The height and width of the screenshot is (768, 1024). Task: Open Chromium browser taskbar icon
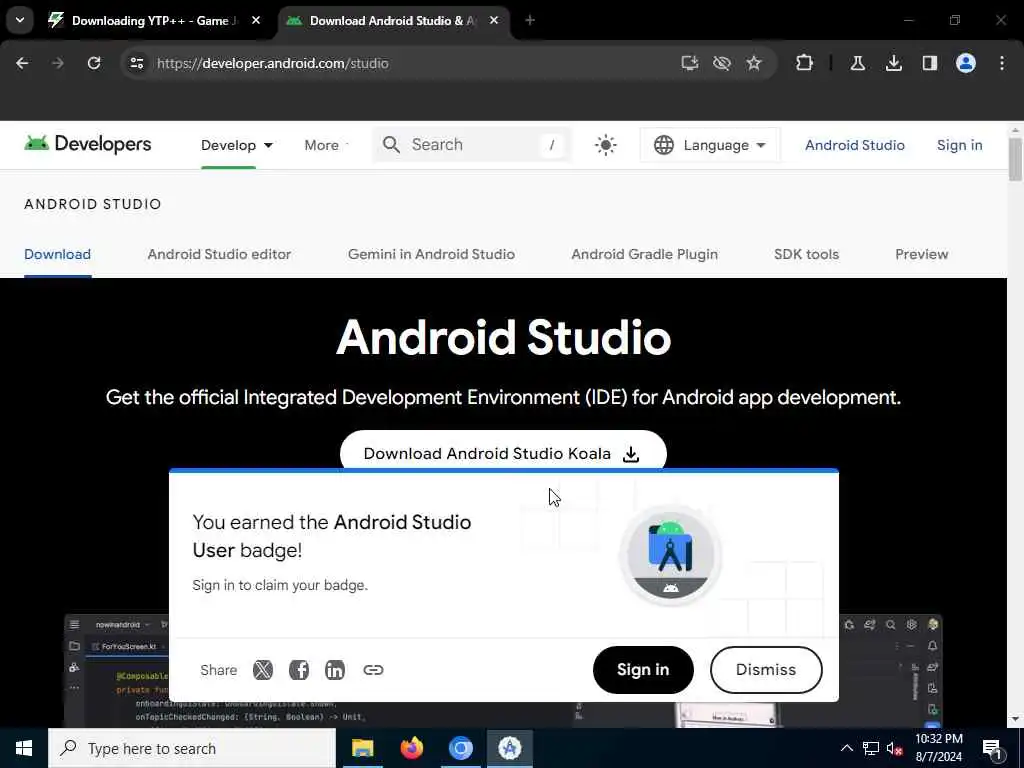(460, 748)
